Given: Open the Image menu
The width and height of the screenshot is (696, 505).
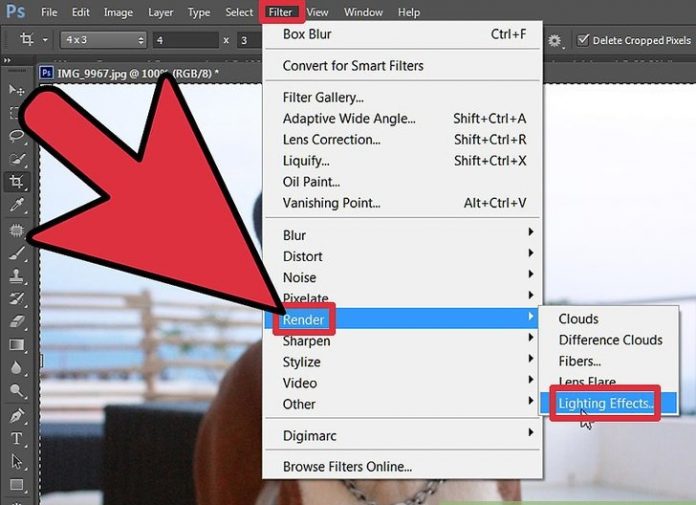Looking at the screenshot, I should tap(118, 12).
